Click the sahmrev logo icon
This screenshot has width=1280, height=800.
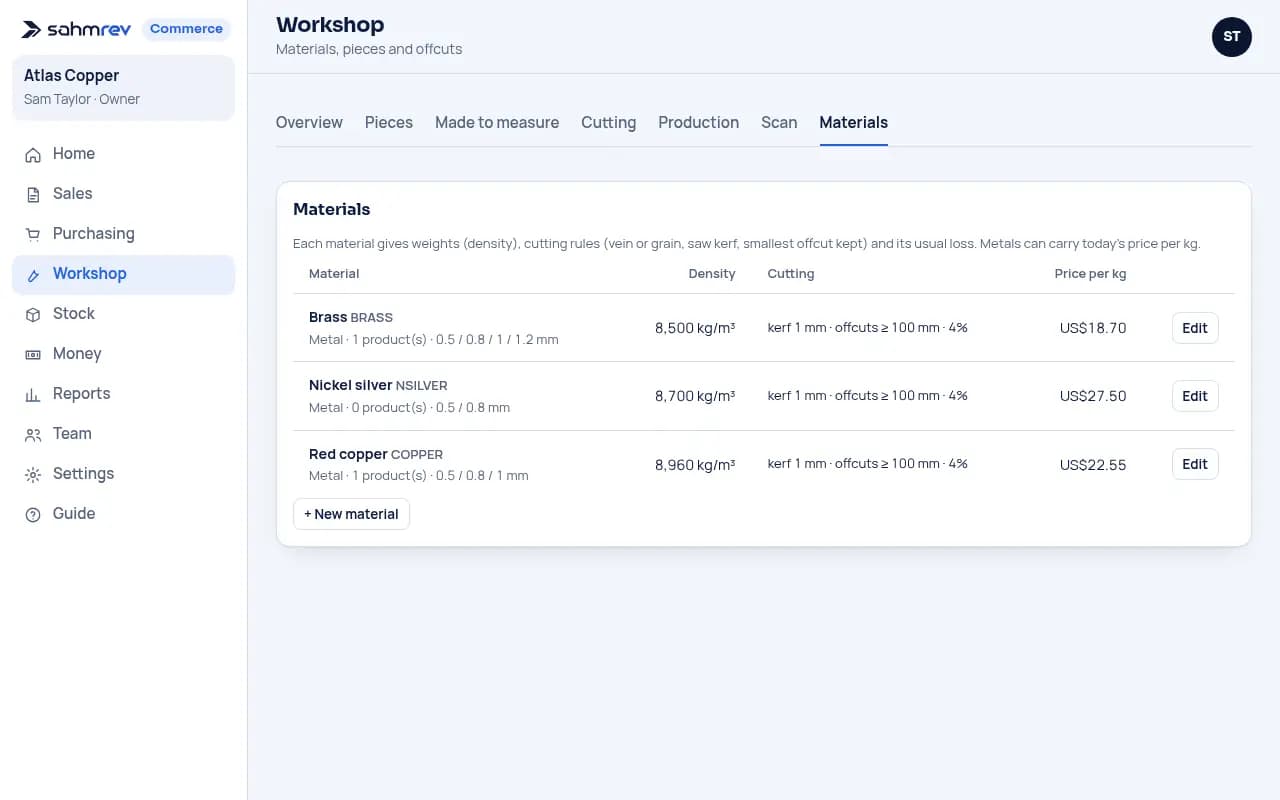[x=32, y=30]
